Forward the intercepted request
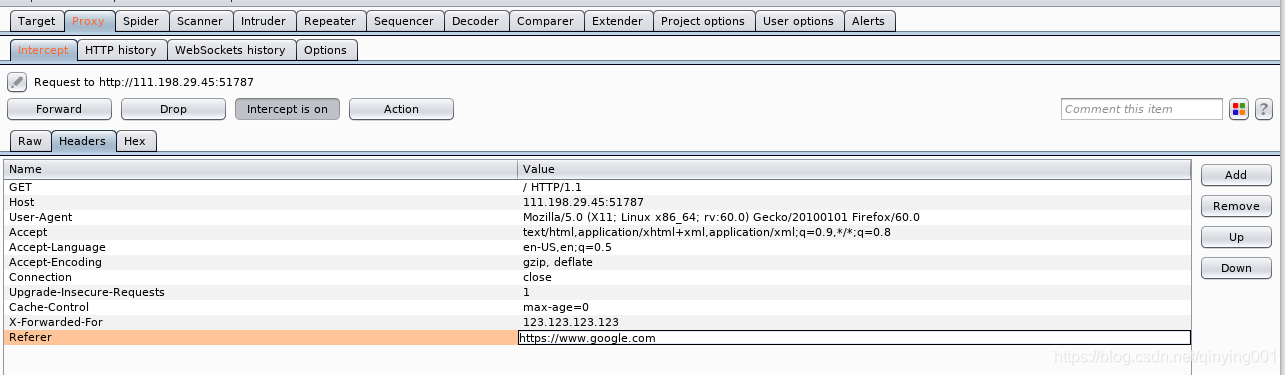This screenshot has width=1285, height=375. coord(59,109)
